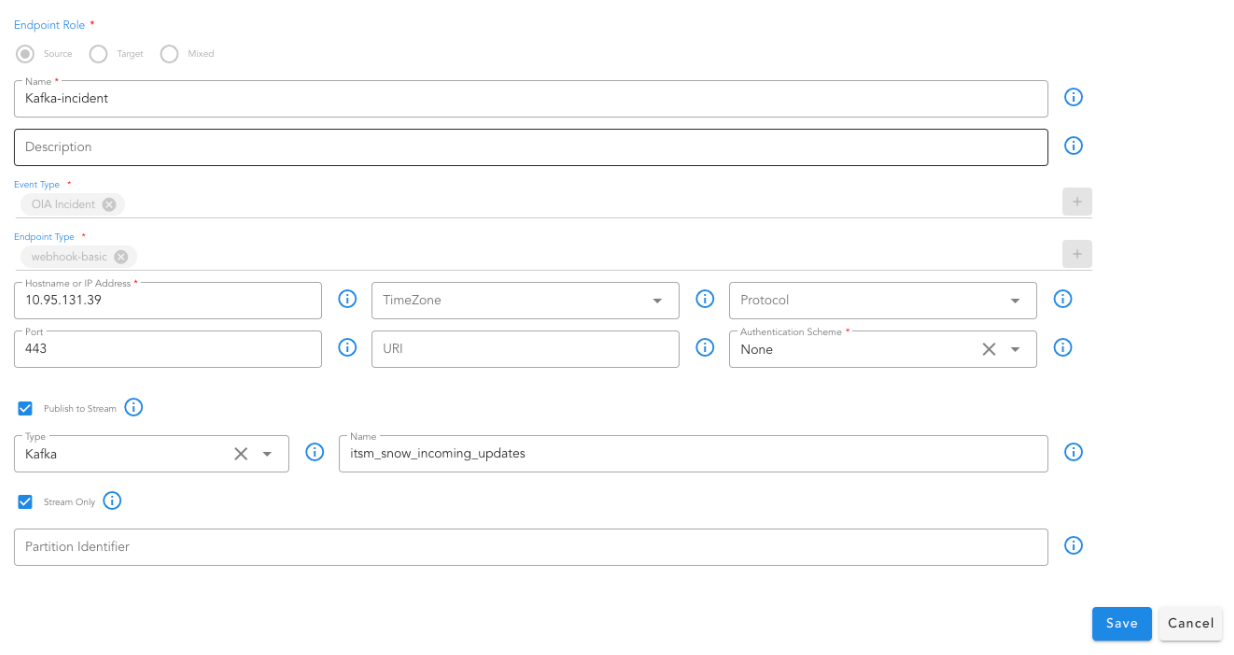The width and height of the screenshot is (1234, 655).
Task: Save the Kafka-incident endpoint
Action: pyautogui.click(x=1121, y=623)
